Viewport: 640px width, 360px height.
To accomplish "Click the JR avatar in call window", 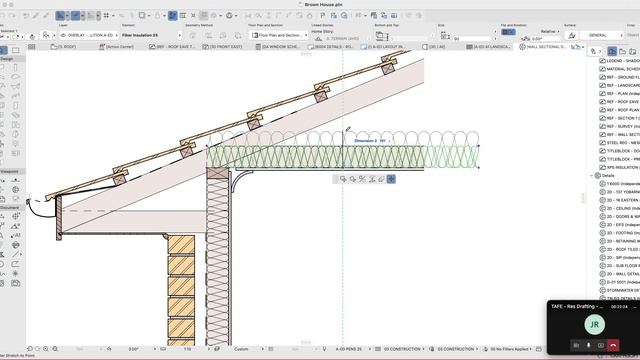I will click(594, 324).
